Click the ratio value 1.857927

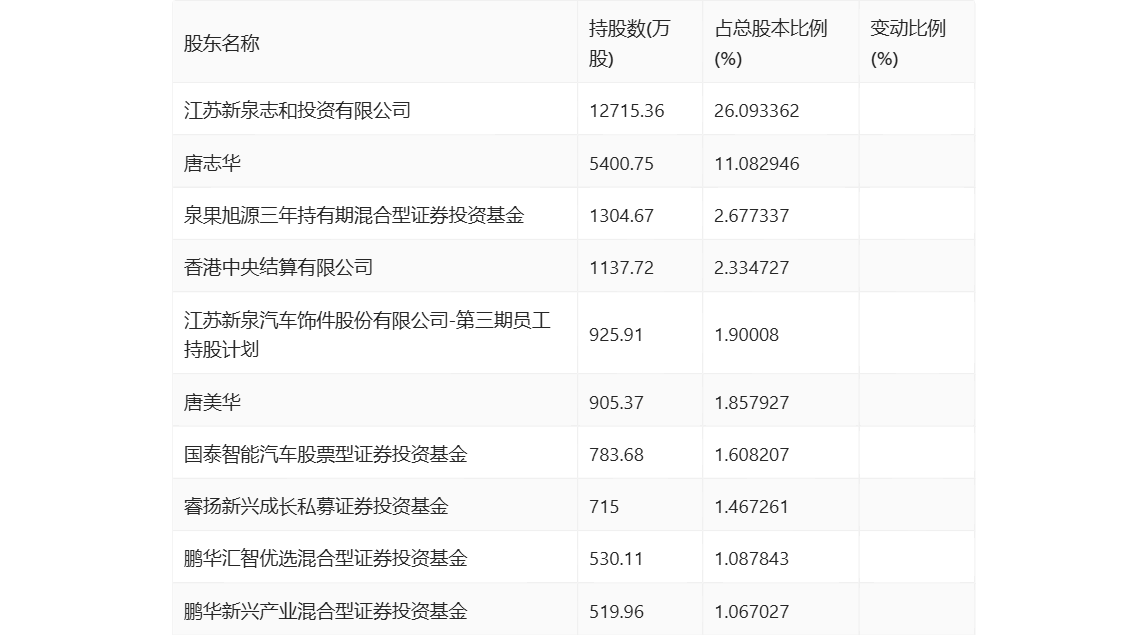(751, 402)
